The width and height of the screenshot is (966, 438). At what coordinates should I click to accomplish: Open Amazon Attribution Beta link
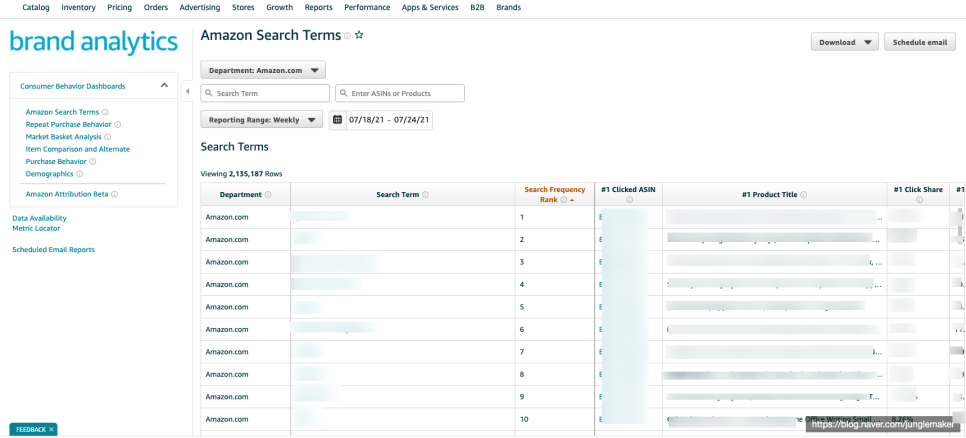[67, 194]
